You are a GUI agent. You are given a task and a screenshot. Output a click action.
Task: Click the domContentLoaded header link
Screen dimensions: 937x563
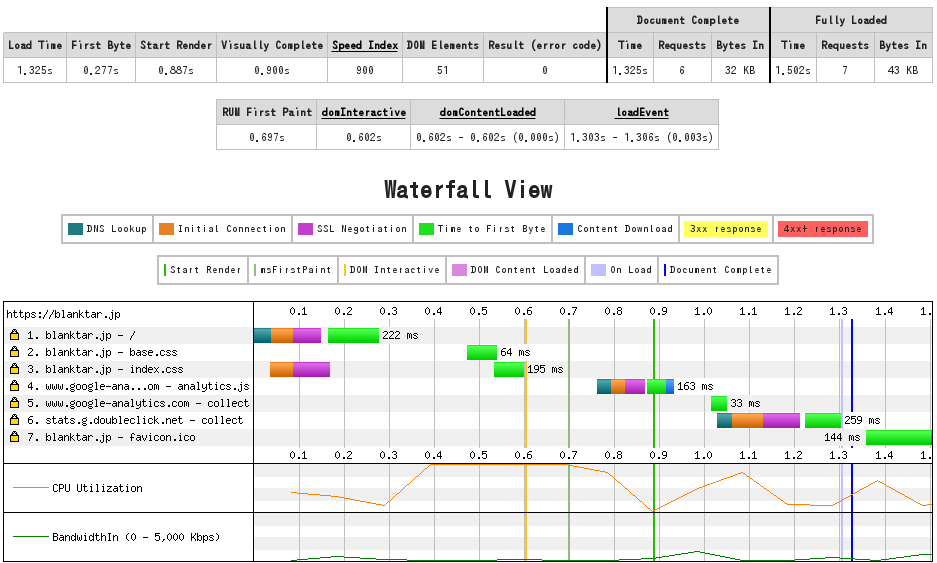pos(487,112)
